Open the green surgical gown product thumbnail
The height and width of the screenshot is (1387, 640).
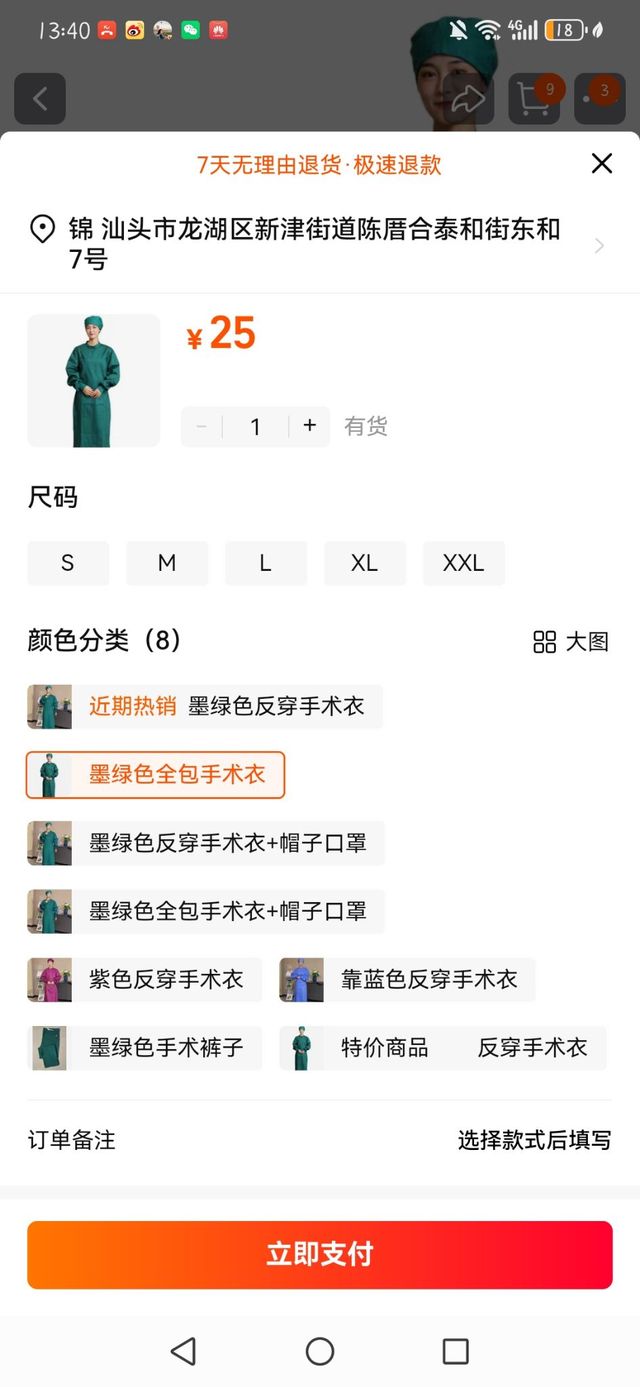[93, 380]
